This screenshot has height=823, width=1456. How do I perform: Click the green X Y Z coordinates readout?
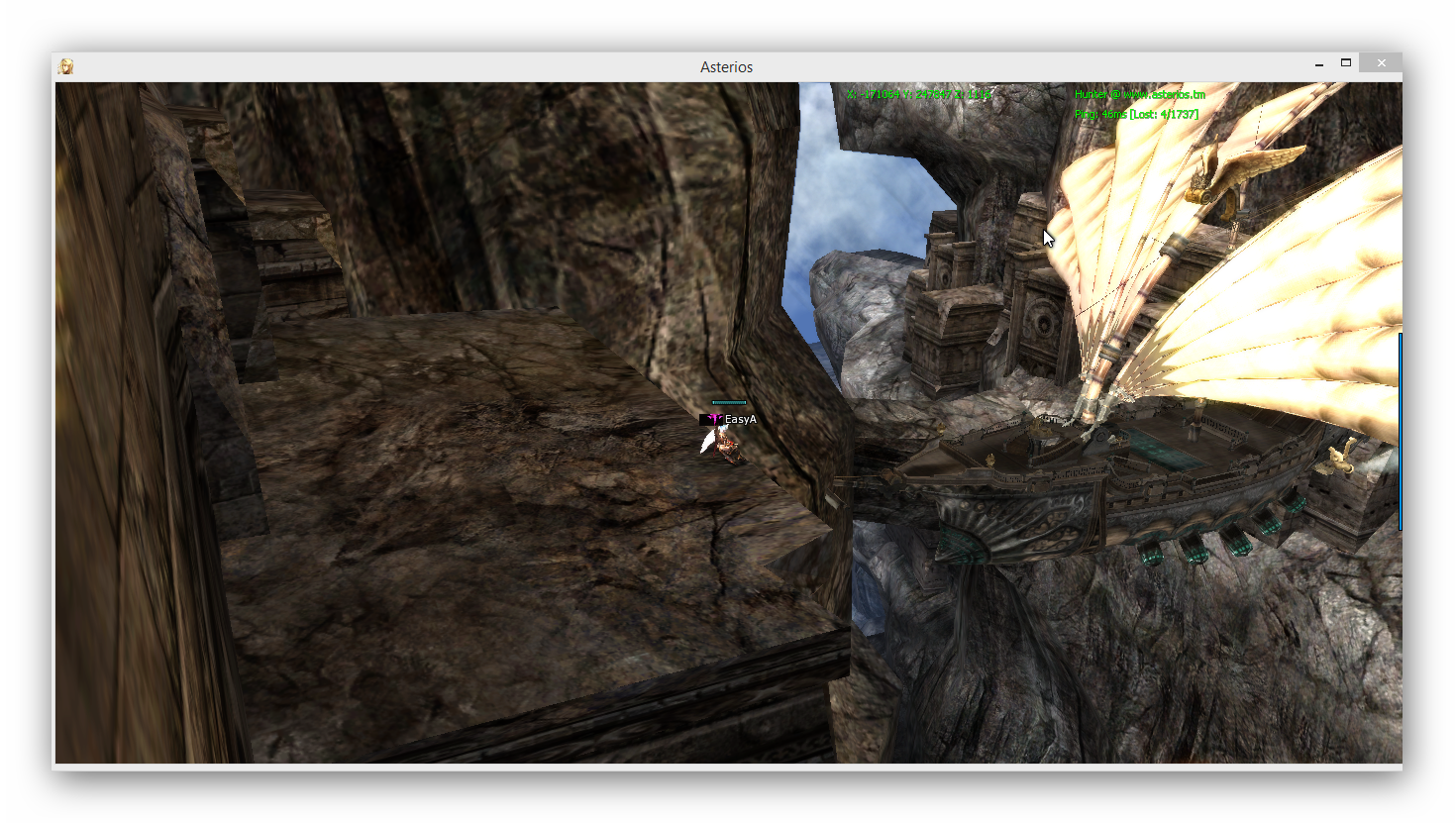tap(918, 95)
